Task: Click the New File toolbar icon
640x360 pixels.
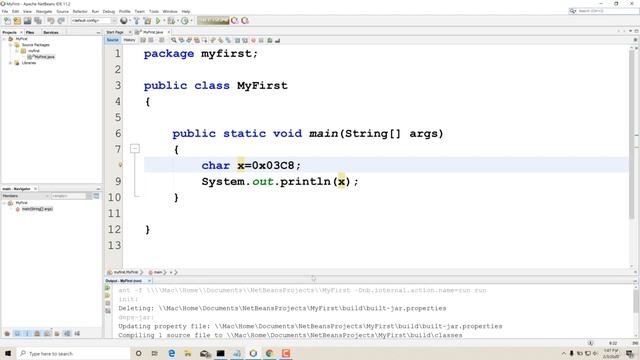Action: (7, 20)
